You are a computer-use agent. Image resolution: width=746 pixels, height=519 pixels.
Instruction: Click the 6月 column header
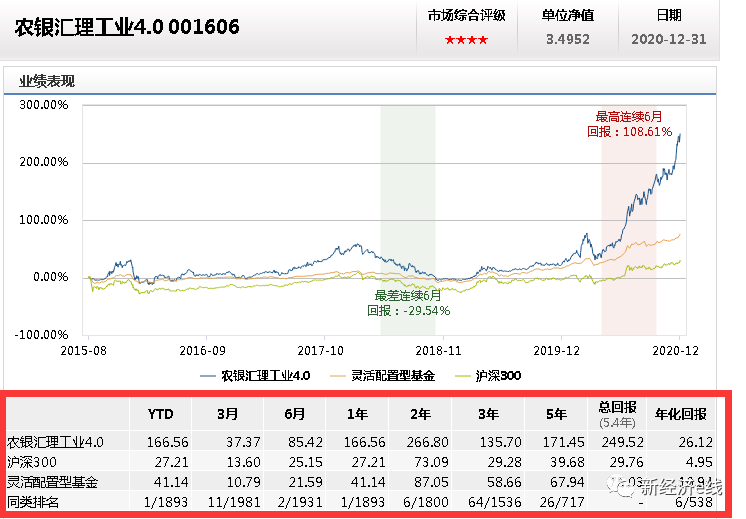pos(294,414)
